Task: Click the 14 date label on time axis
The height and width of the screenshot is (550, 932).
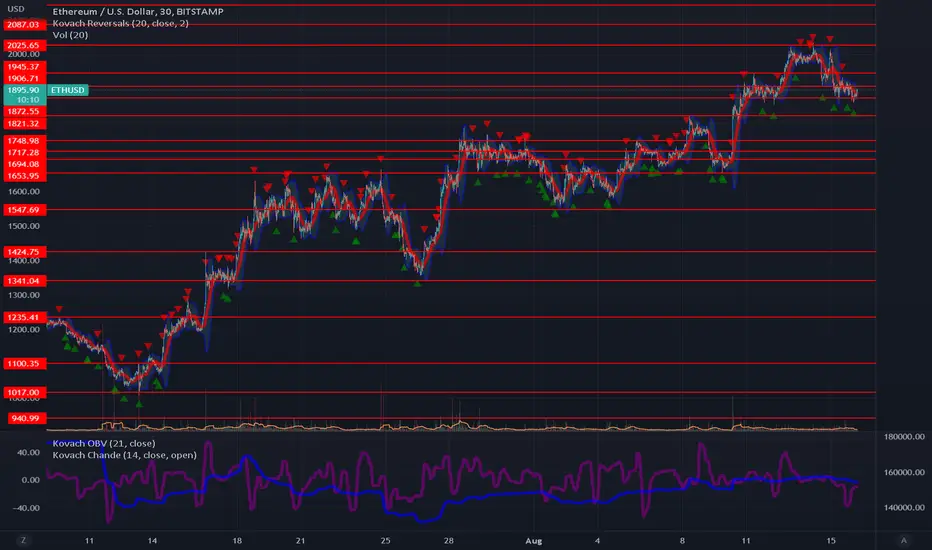Action: 152,540
